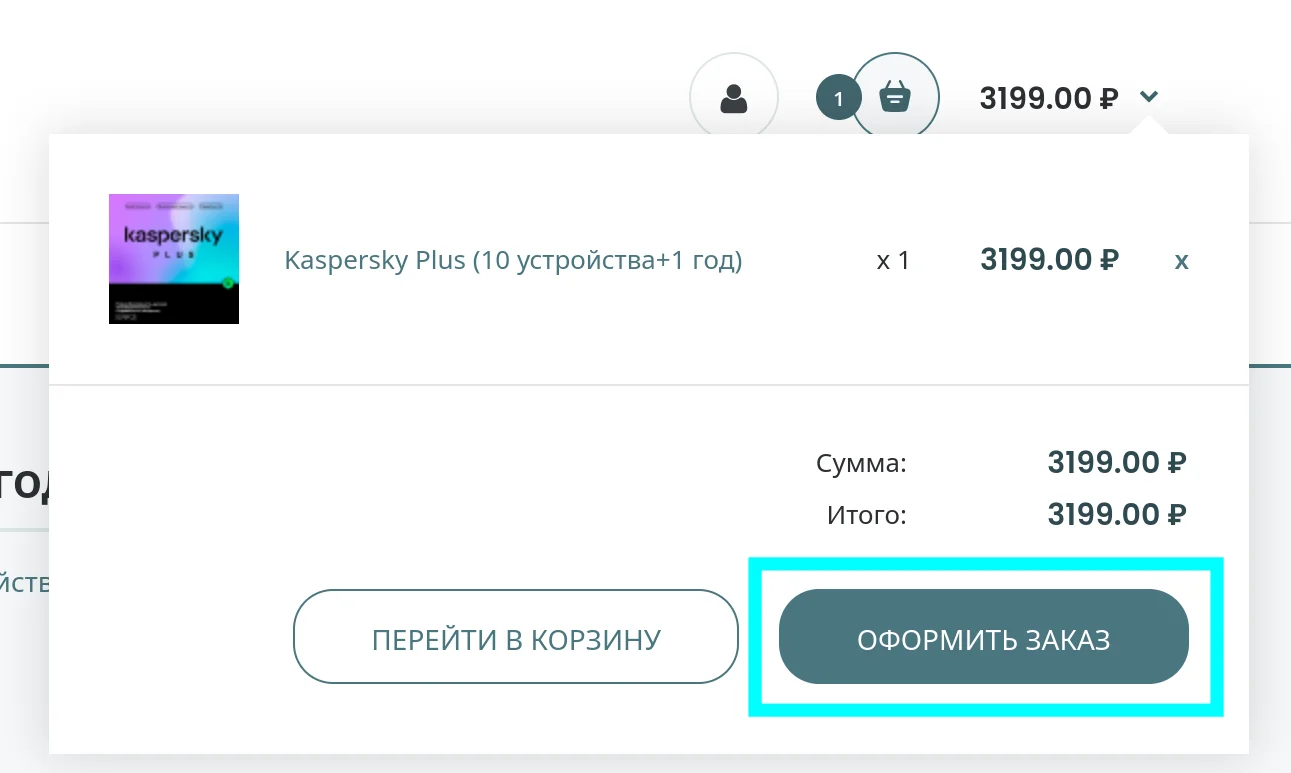Click the cart item count badge

[838, 98]
